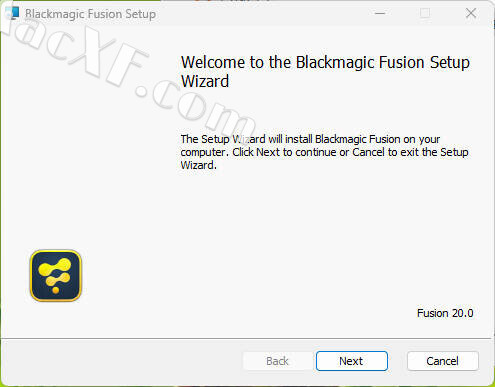
Task: Click the 'Blackmagic Fusion Setup' window title
Action: point(90,14)
